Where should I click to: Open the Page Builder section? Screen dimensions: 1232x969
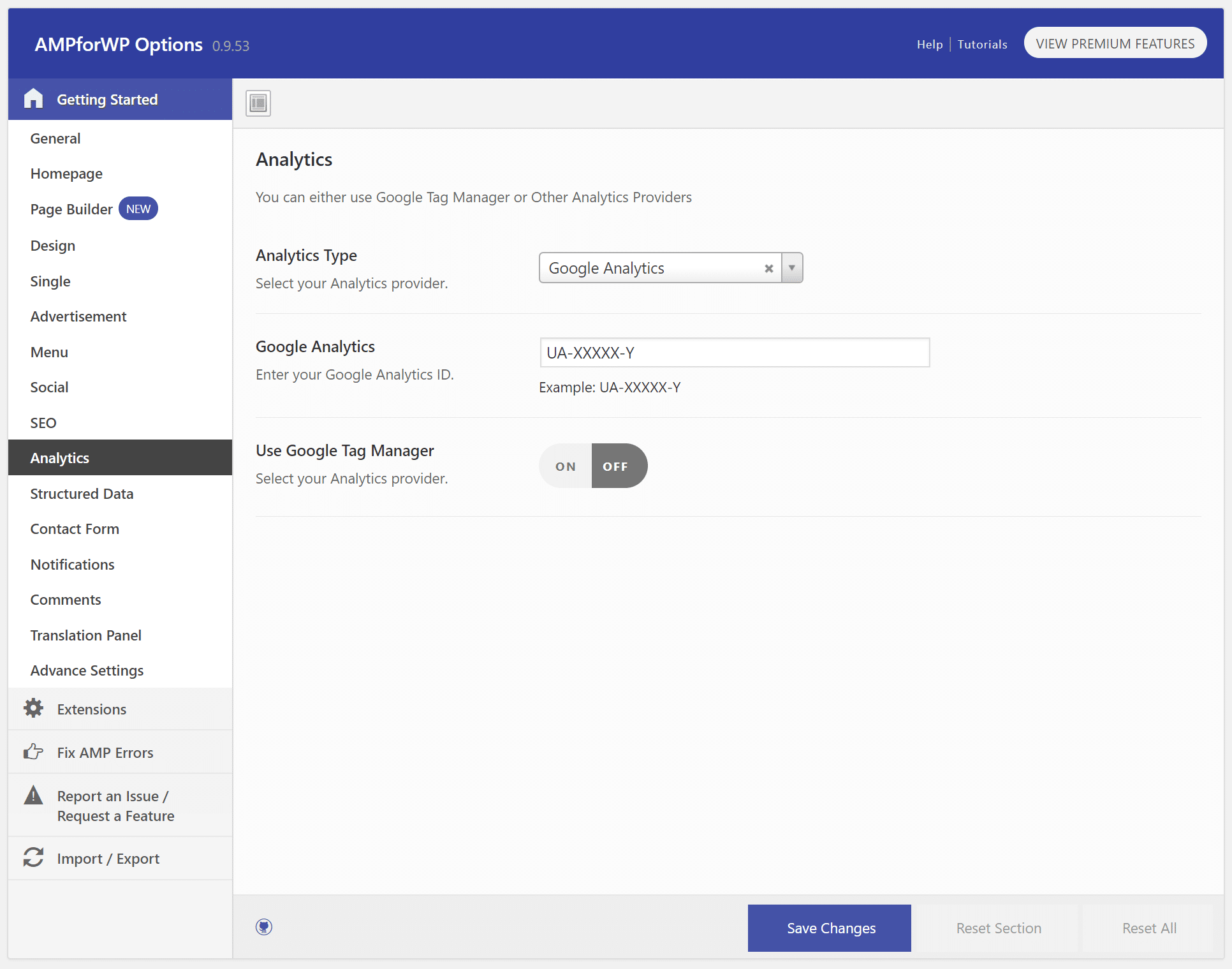pos(120,209)
